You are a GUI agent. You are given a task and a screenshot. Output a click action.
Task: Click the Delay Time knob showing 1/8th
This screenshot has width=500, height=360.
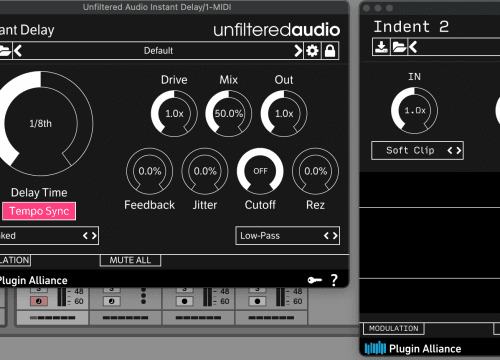(41, 123)
